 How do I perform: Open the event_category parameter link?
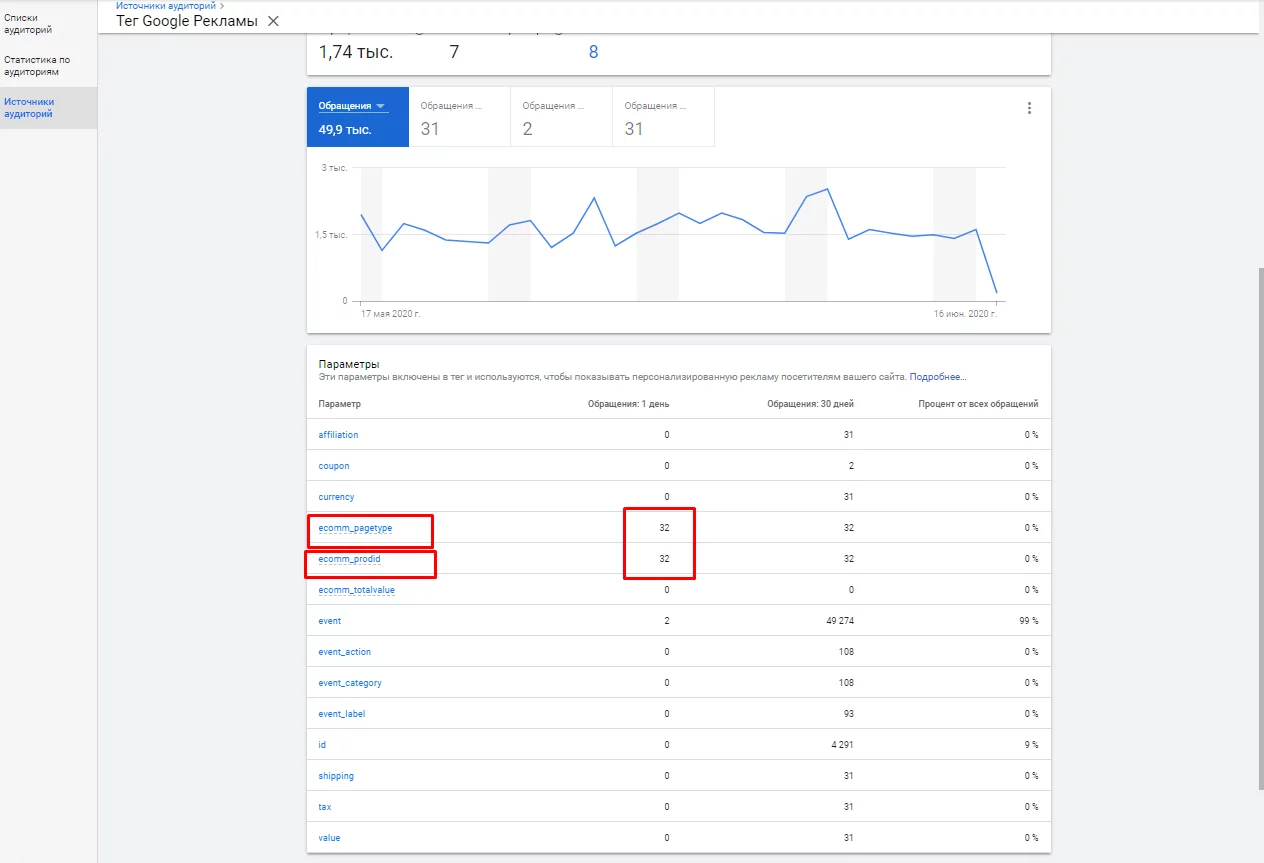(350, 683)
